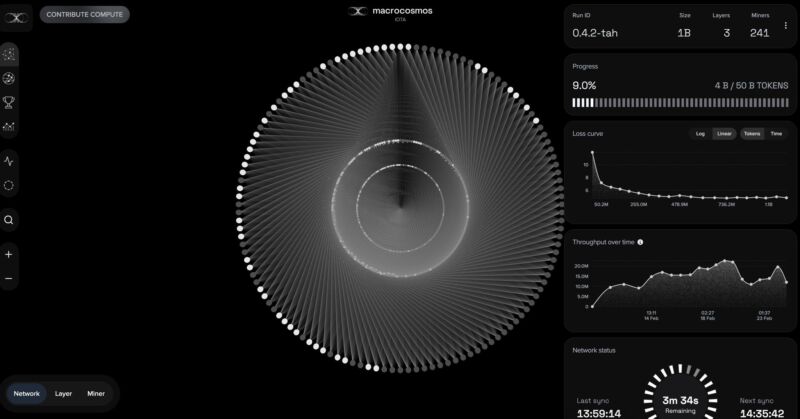
Task: Select the Network tab
Action: (27, 394)
